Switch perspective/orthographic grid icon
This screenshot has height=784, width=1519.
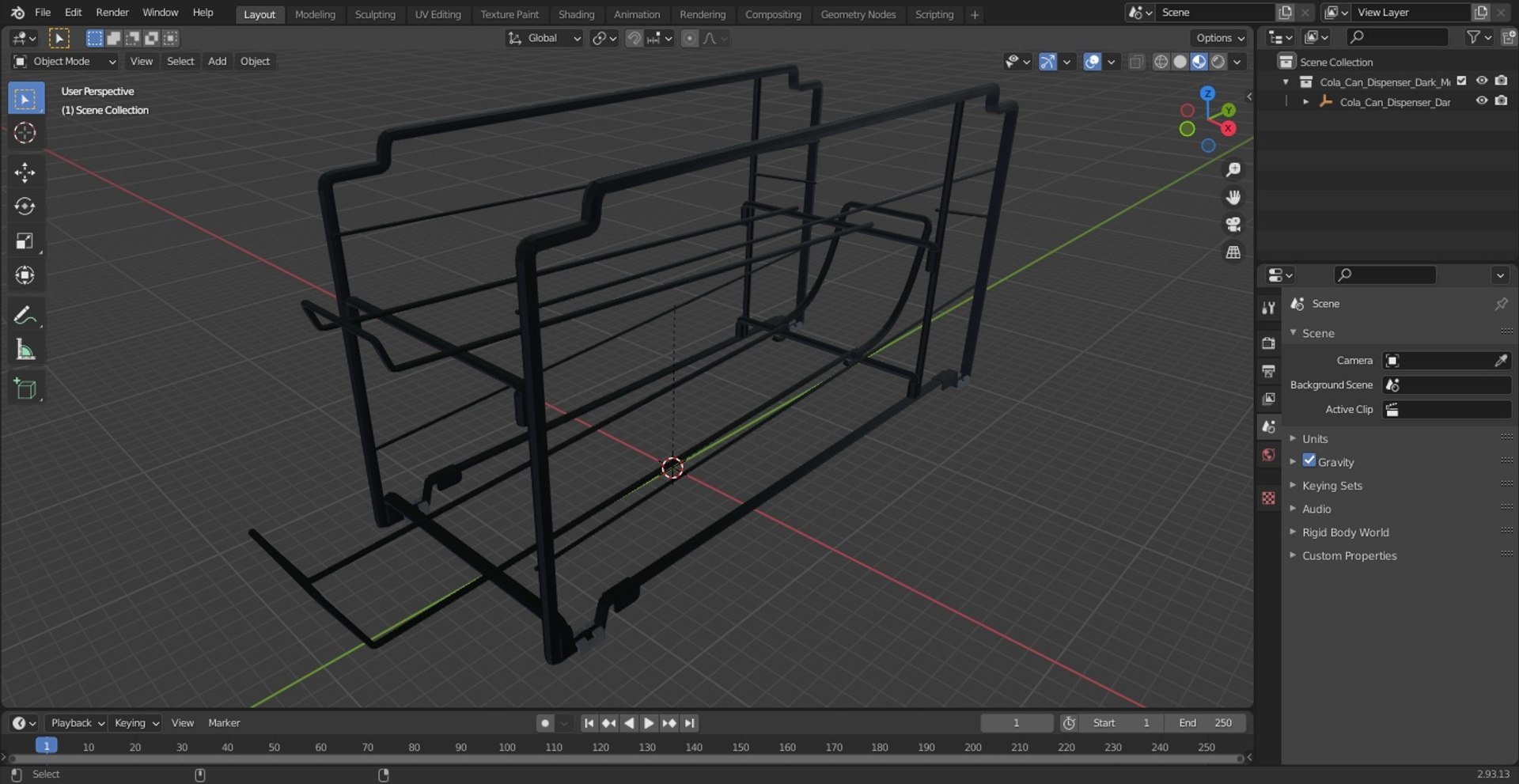[1233, 252]
